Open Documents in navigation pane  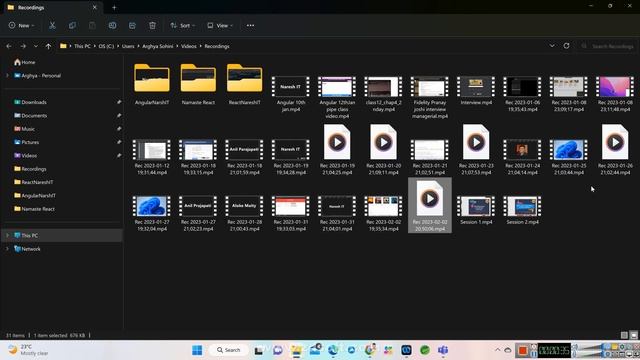(x=34, y=116)
